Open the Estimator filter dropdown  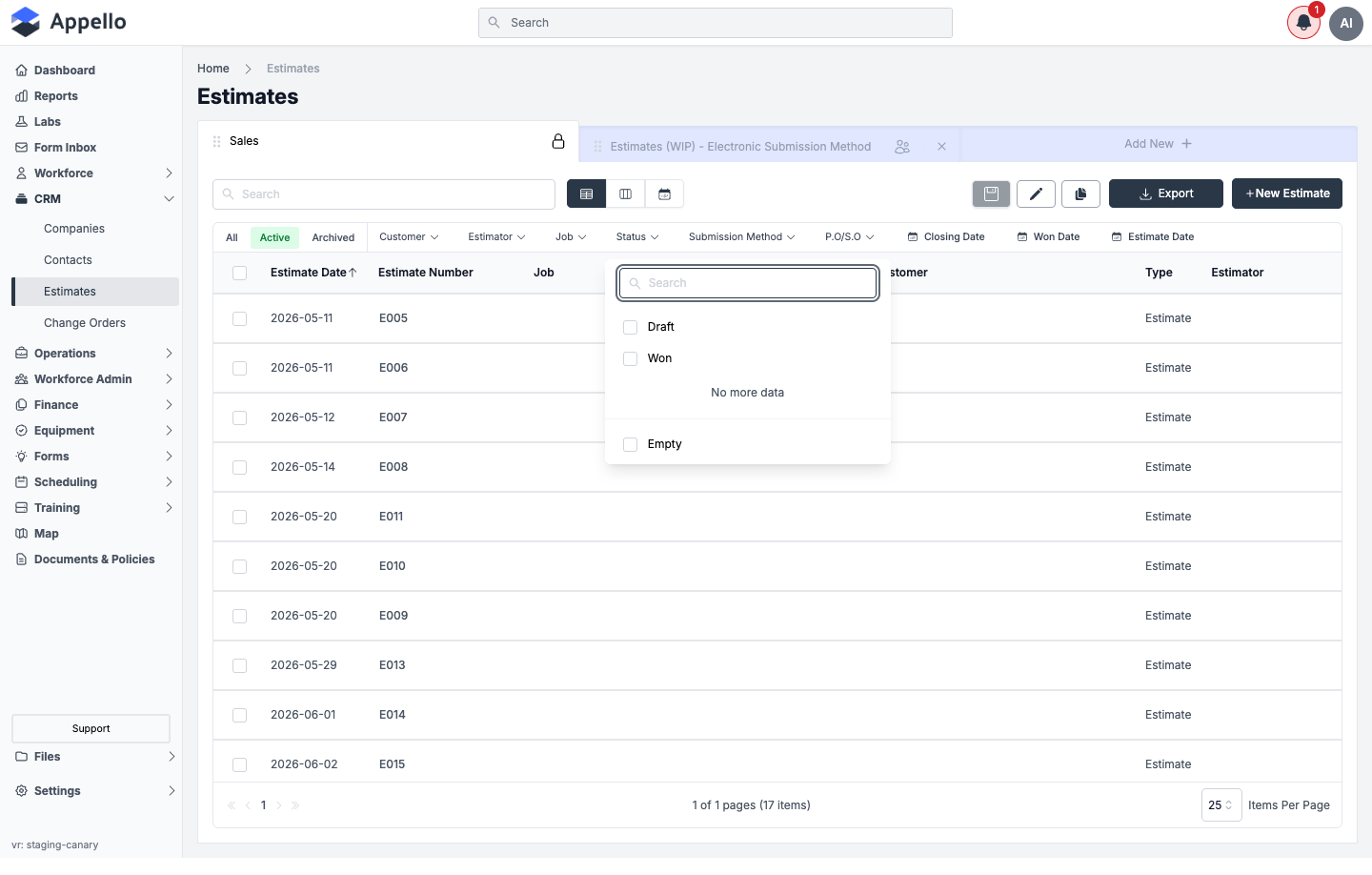(x=496, y=237)
